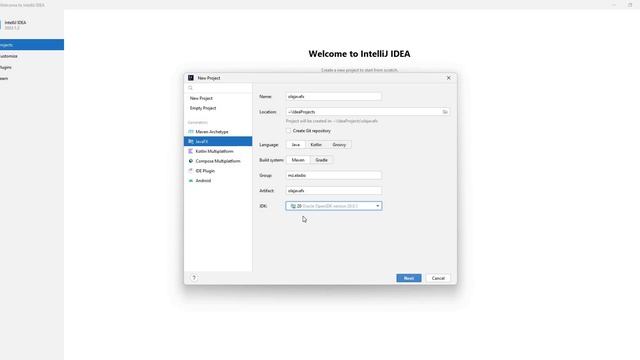Click the Kotlin Multiplatform icon

click(x=191, y=151)
